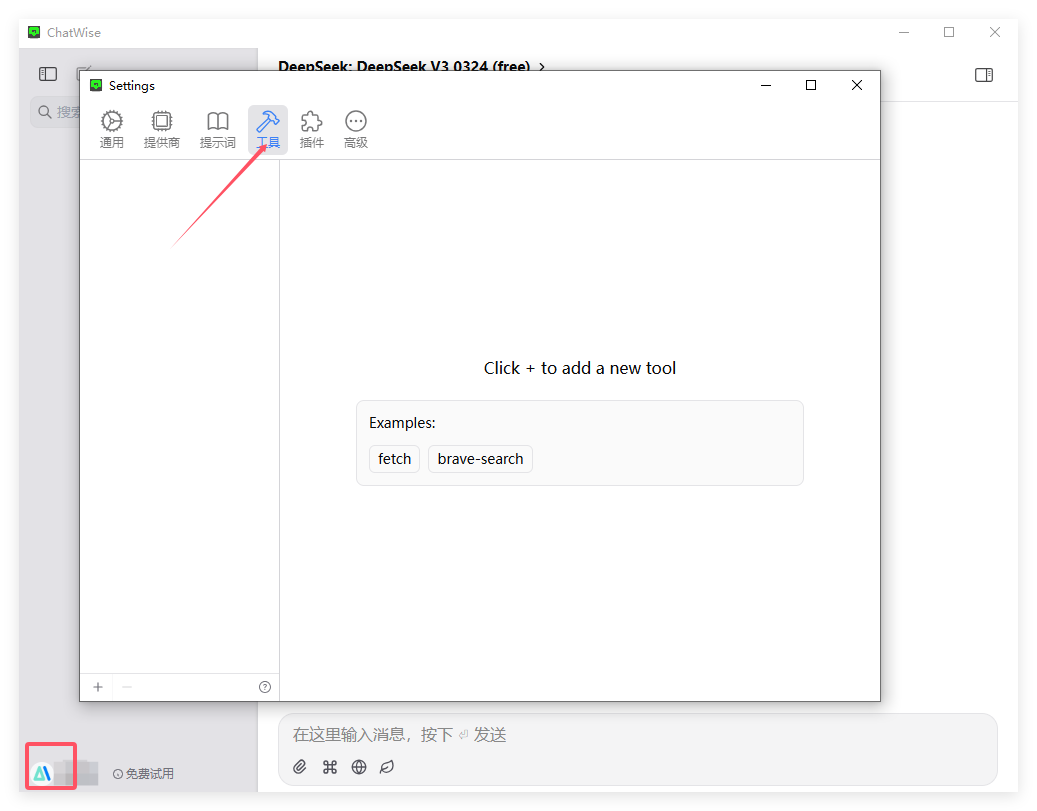
Task: Click the leaf icon in the message bar
Action: (x=387, y=767)
